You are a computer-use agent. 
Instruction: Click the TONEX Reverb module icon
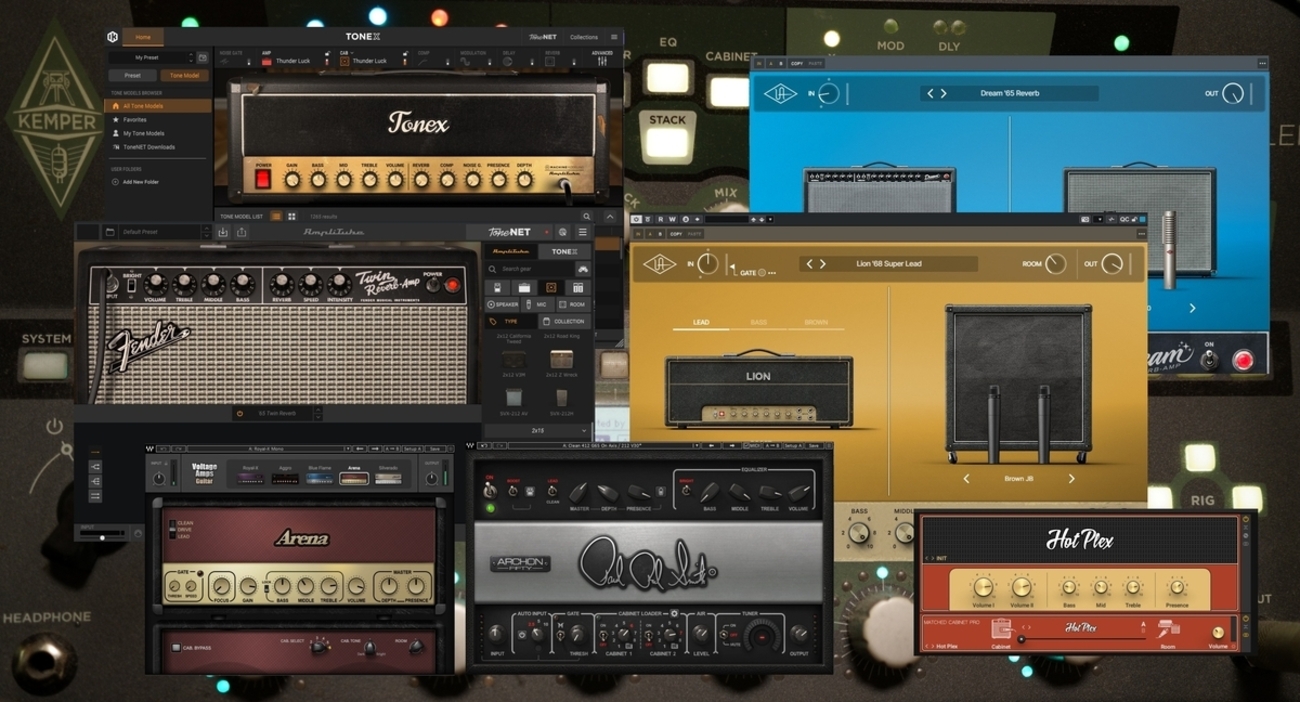(x=551, y=61)
